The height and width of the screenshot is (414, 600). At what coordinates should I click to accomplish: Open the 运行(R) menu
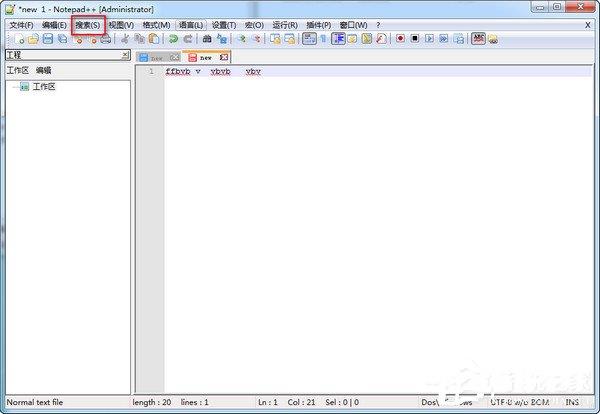pos(285,25)
